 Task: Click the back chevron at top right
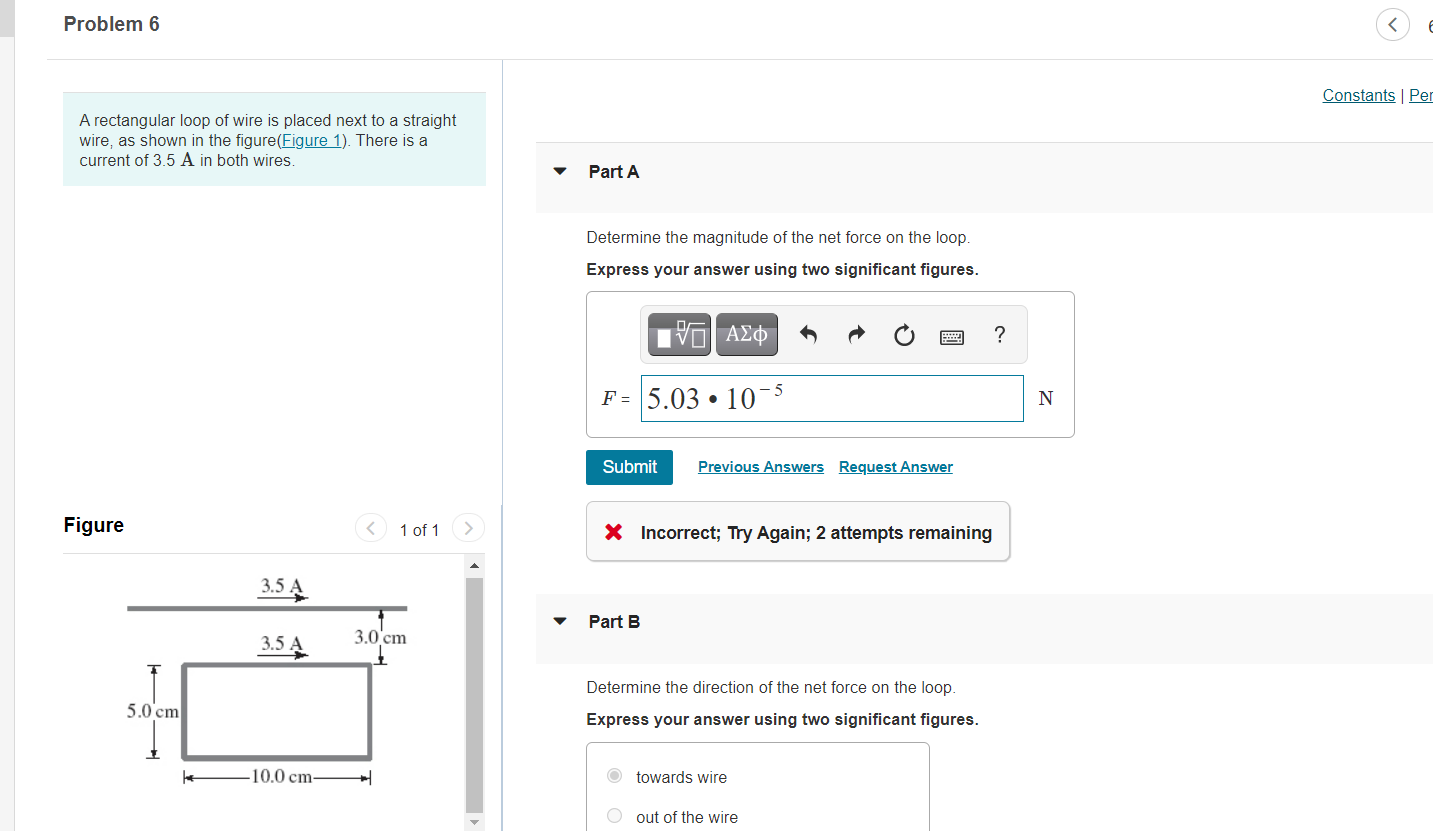[1392, 24]
